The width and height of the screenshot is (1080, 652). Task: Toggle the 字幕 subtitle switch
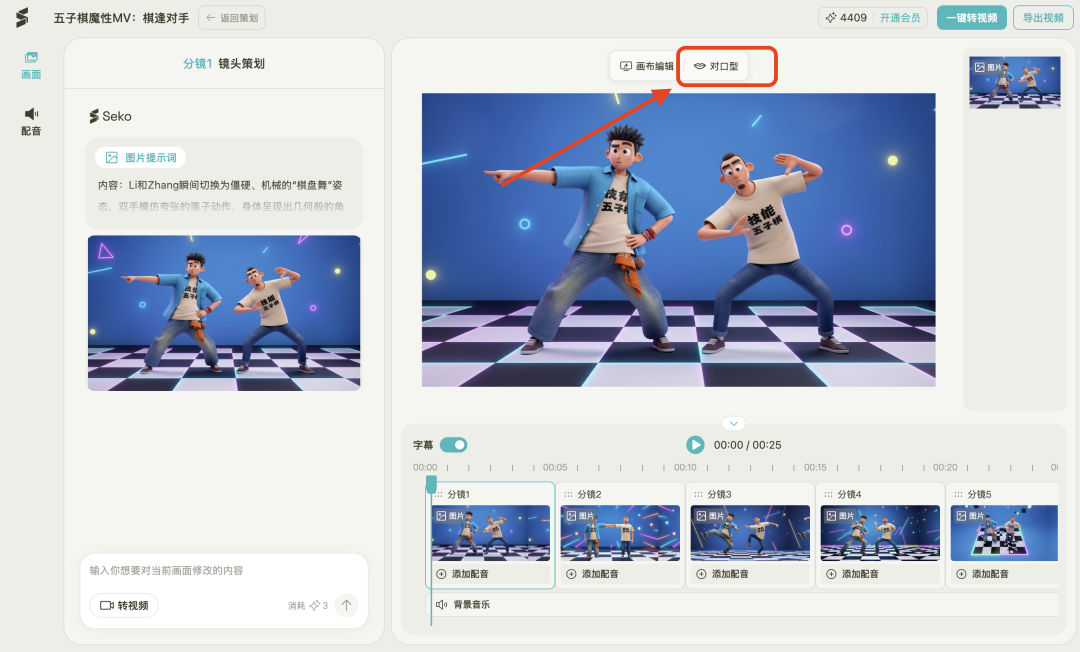pyautogui.click(x=453, y=445)
